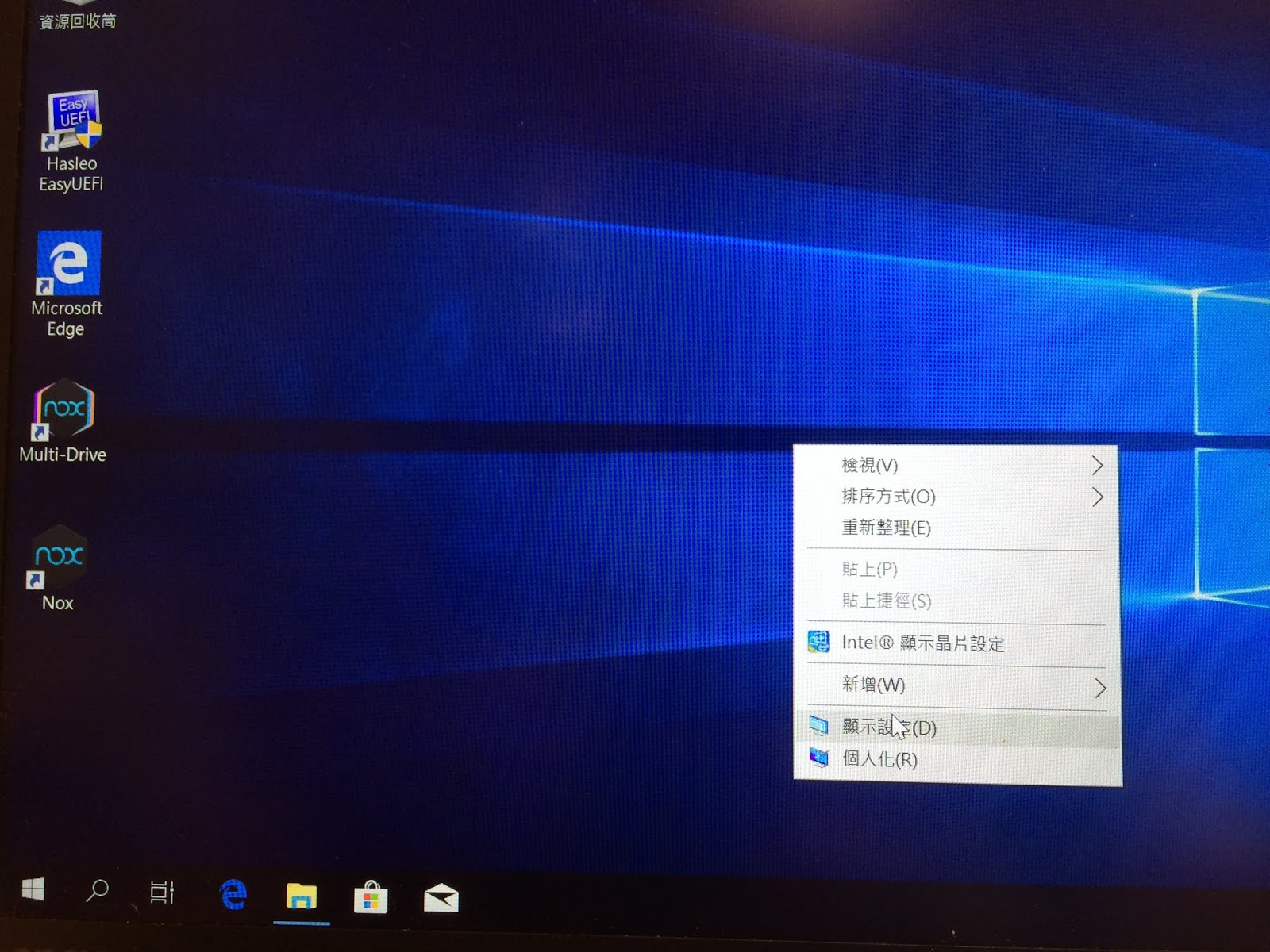Open taskbar search magnifier
This screenshot has height=952, width=1270.
point(97,891)
